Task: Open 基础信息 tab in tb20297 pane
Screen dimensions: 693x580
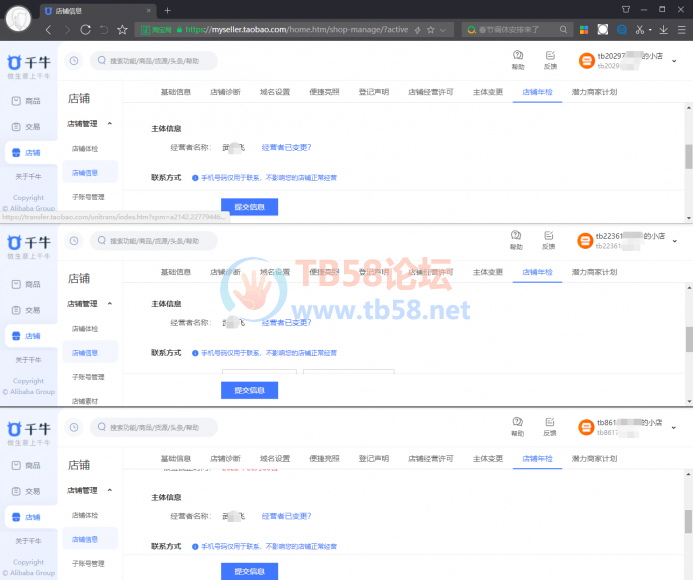Action: [x=176, y=92]
